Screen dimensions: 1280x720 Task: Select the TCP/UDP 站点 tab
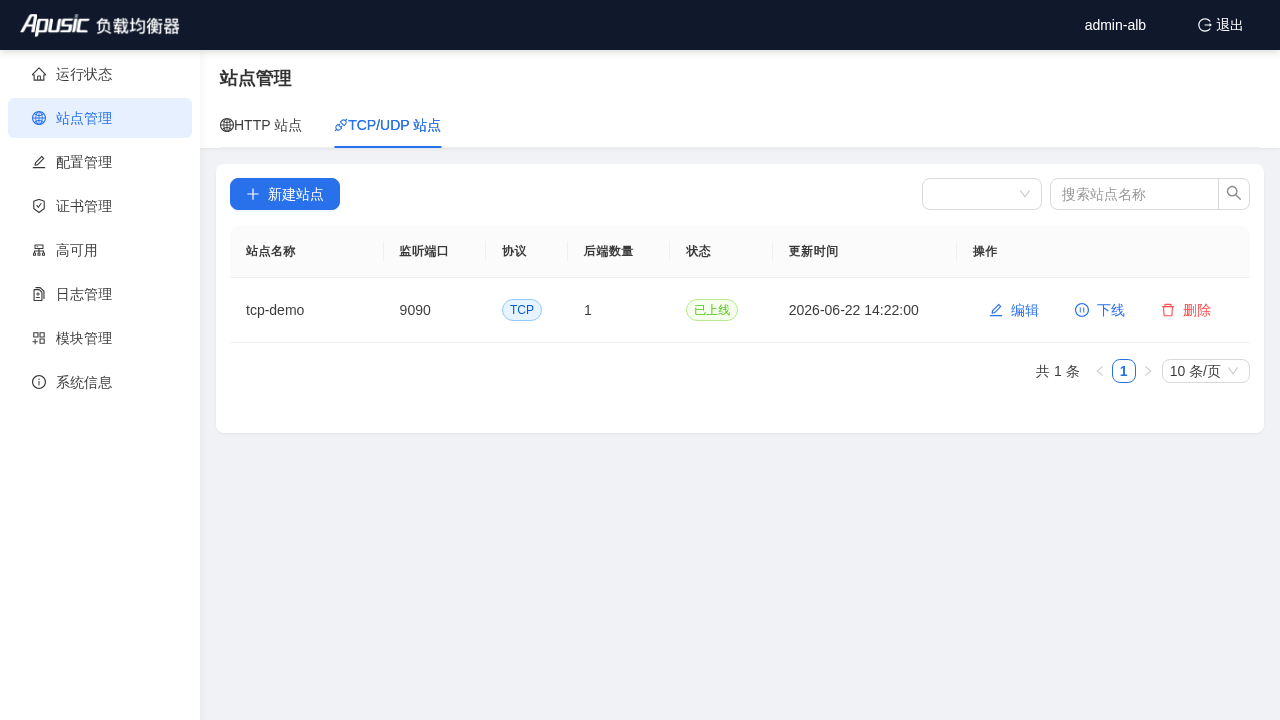pos(388,125)
